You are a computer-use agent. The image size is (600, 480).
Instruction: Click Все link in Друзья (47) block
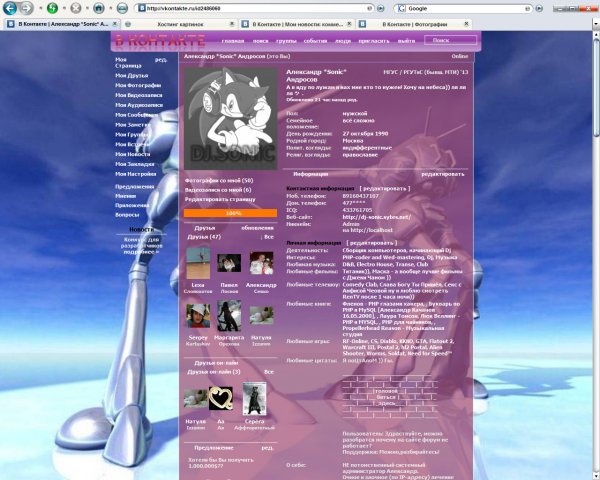269,237
